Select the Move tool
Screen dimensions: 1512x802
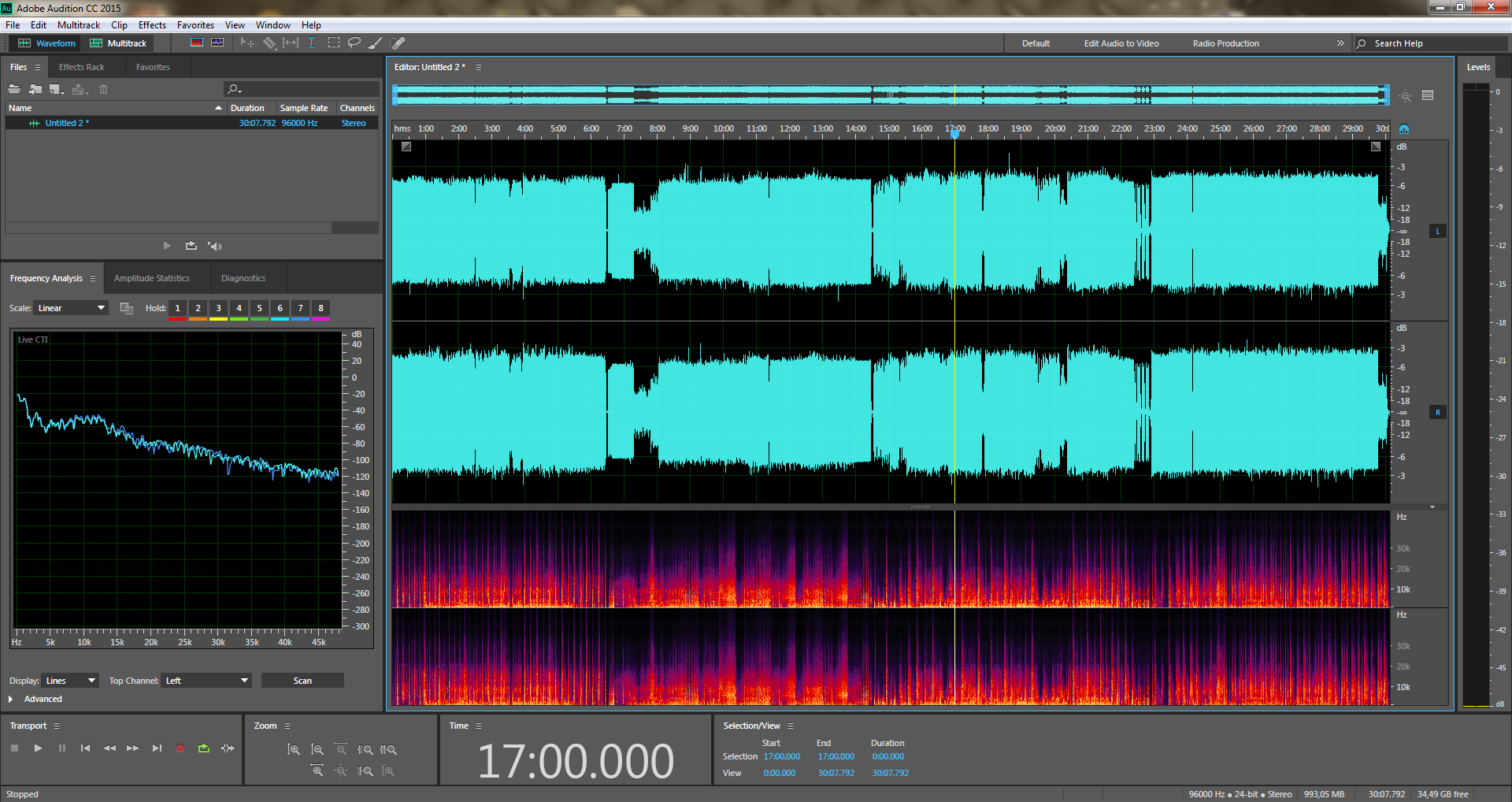pos(246,43)
